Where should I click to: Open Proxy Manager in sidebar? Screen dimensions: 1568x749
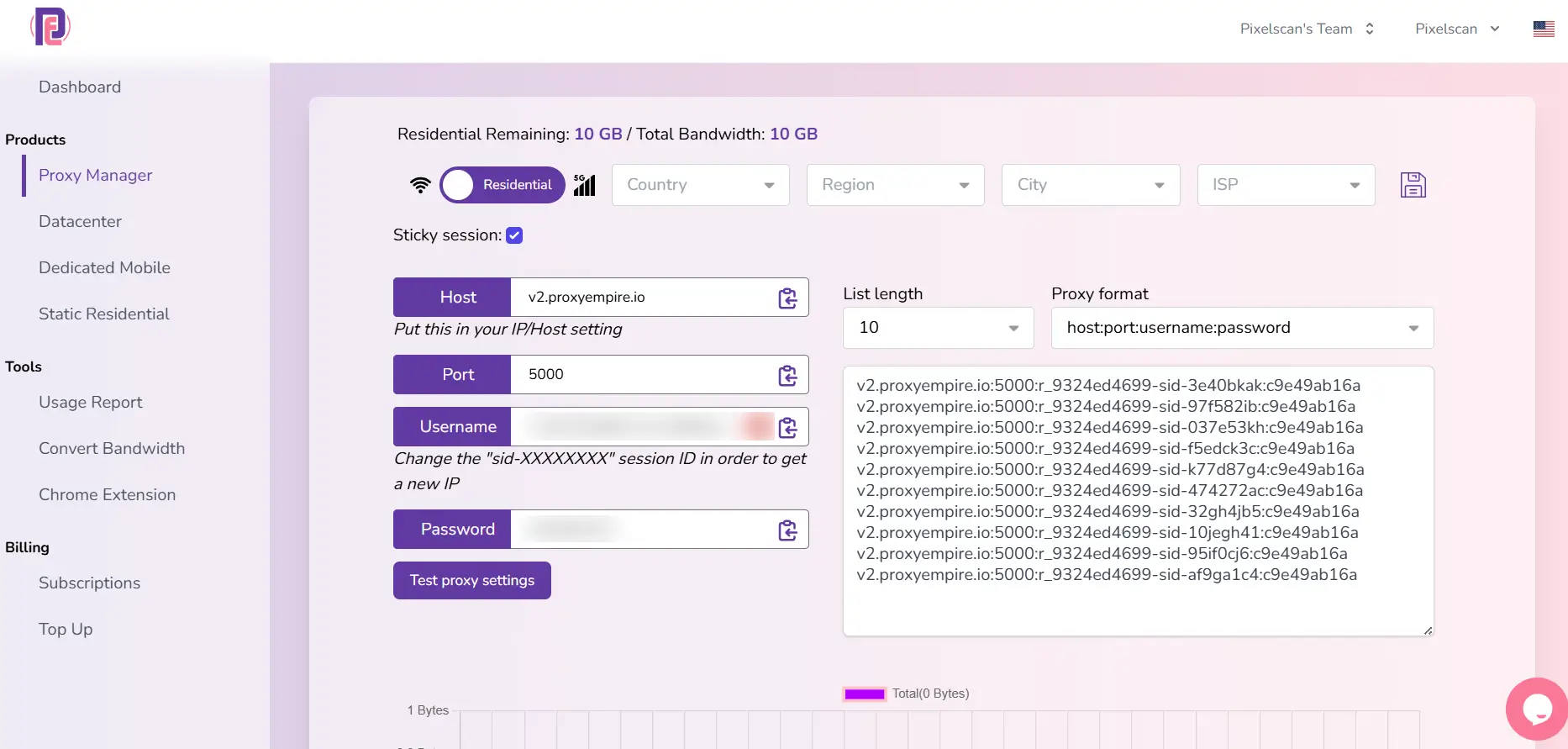click(x=96, y=175)
